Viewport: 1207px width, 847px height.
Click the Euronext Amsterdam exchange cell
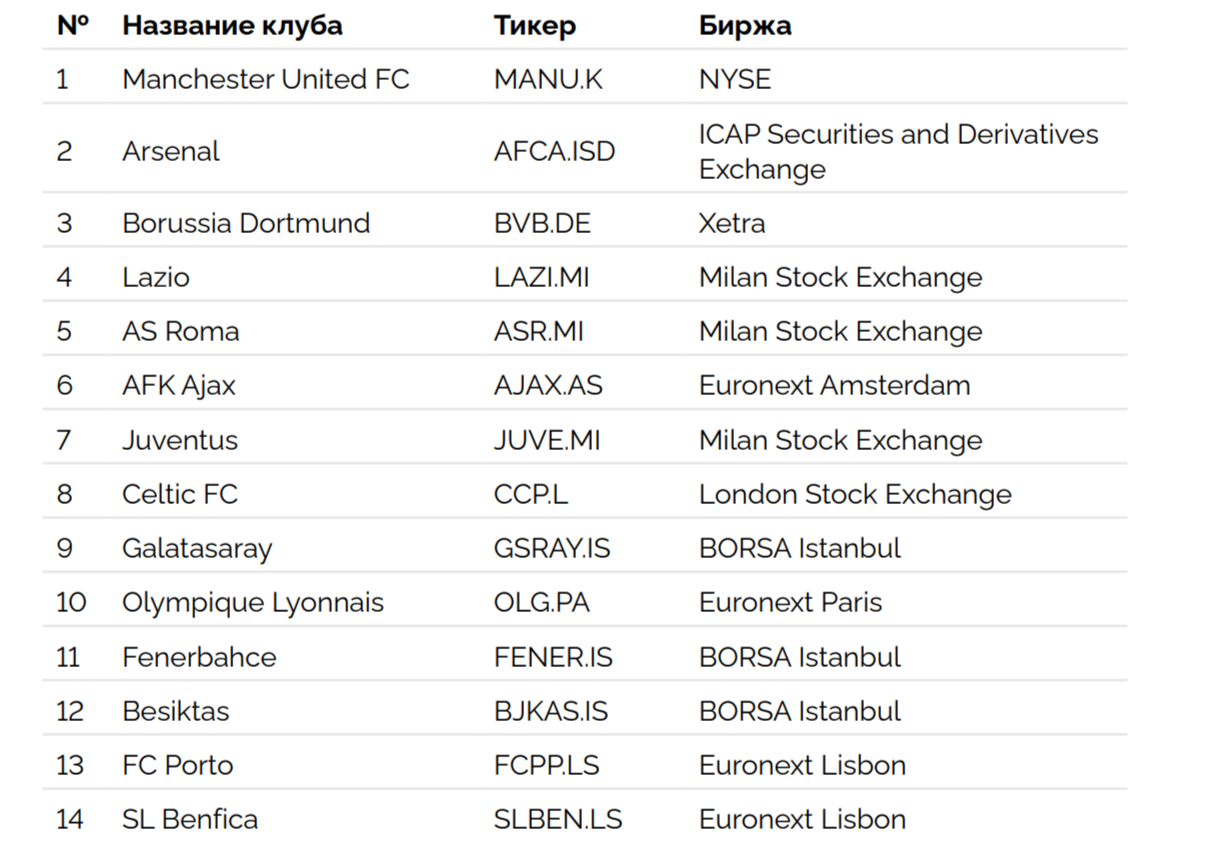coord(834,385)
